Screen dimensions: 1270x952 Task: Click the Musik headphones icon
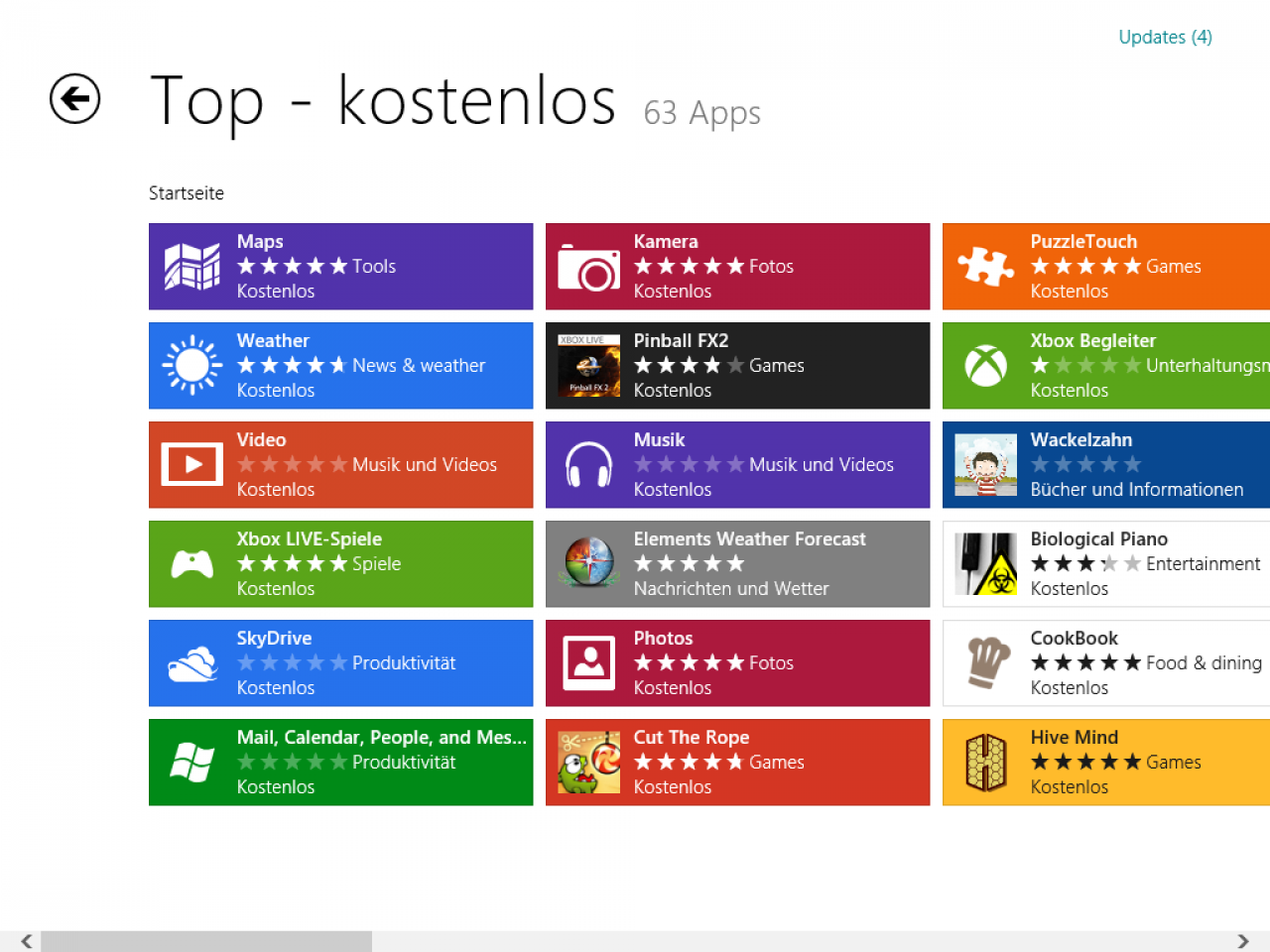point(589,464)
